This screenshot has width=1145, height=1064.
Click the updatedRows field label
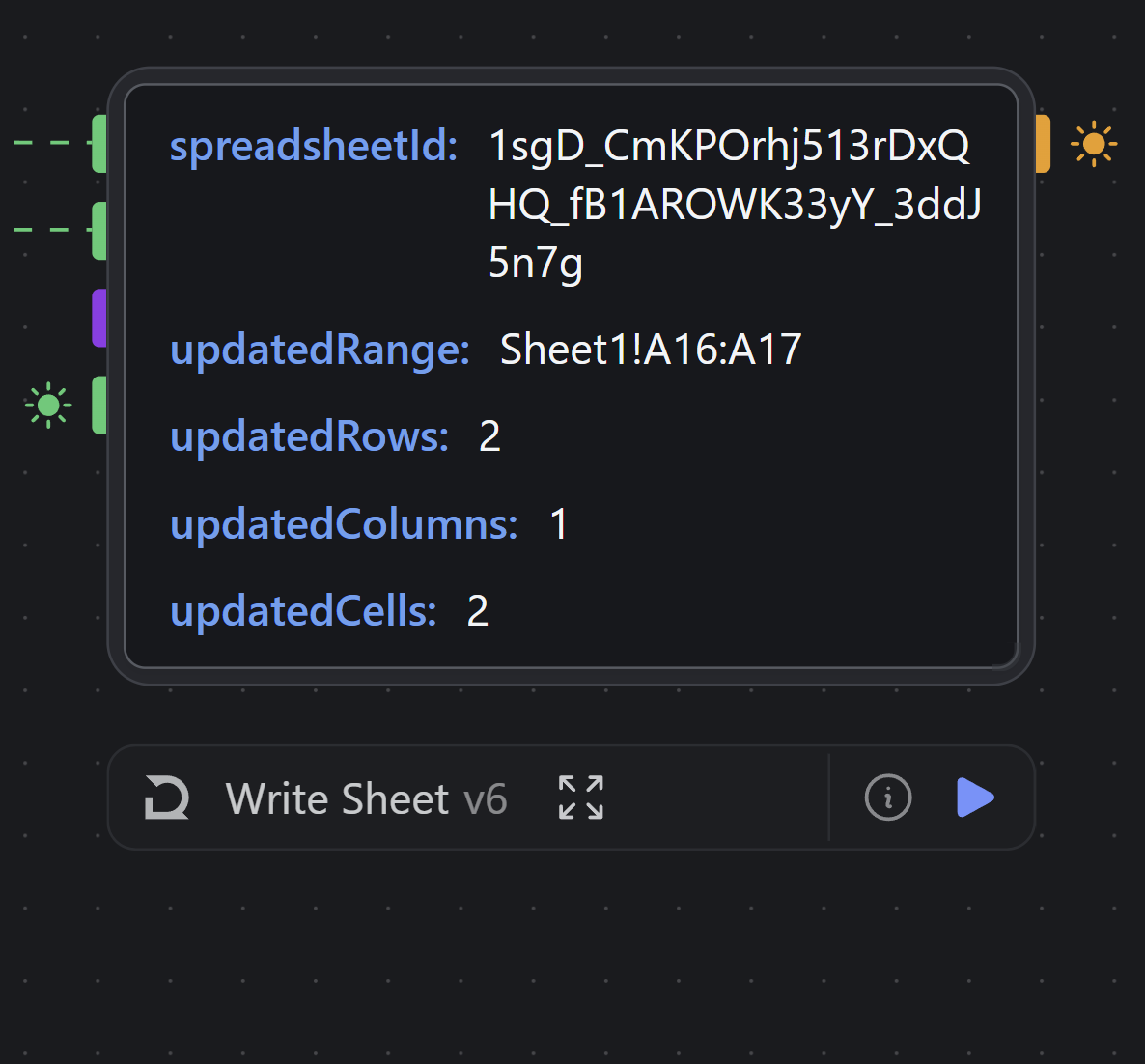(309, 436)
